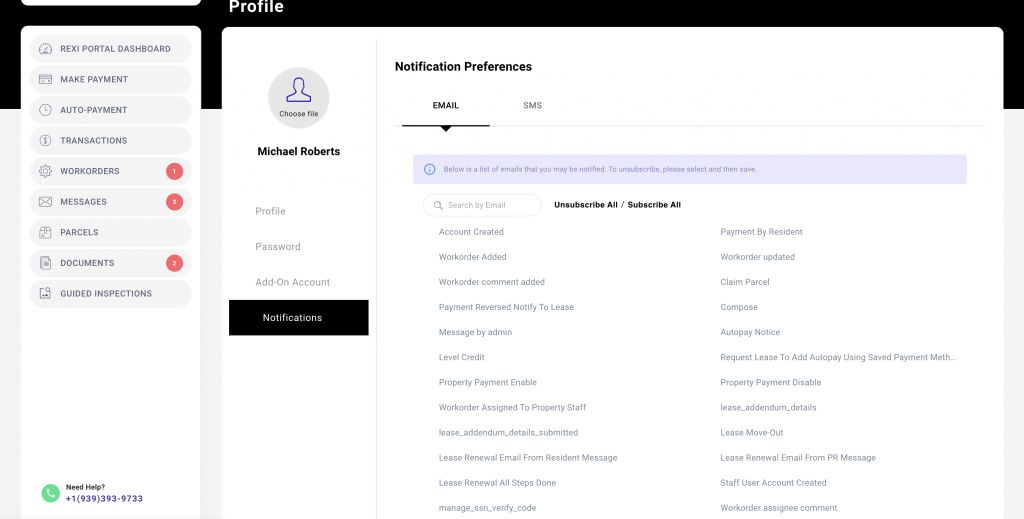The height and width of the screenshot is (519, 1024).
Task: Select the Email notifications tab
Action: click(445, 105)
